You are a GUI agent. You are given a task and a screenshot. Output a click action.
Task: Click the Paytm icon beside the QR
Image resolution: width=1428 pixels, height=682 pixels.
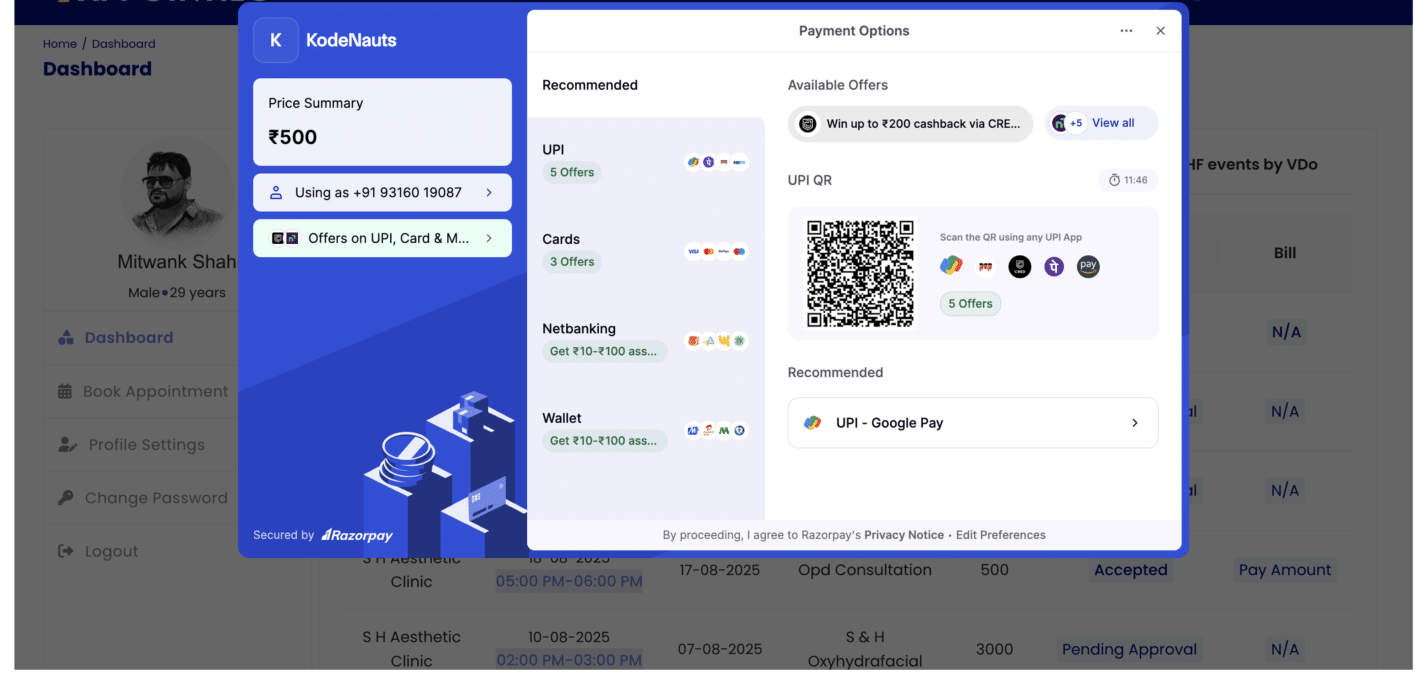pyautogui.click(x=985, y=266)
